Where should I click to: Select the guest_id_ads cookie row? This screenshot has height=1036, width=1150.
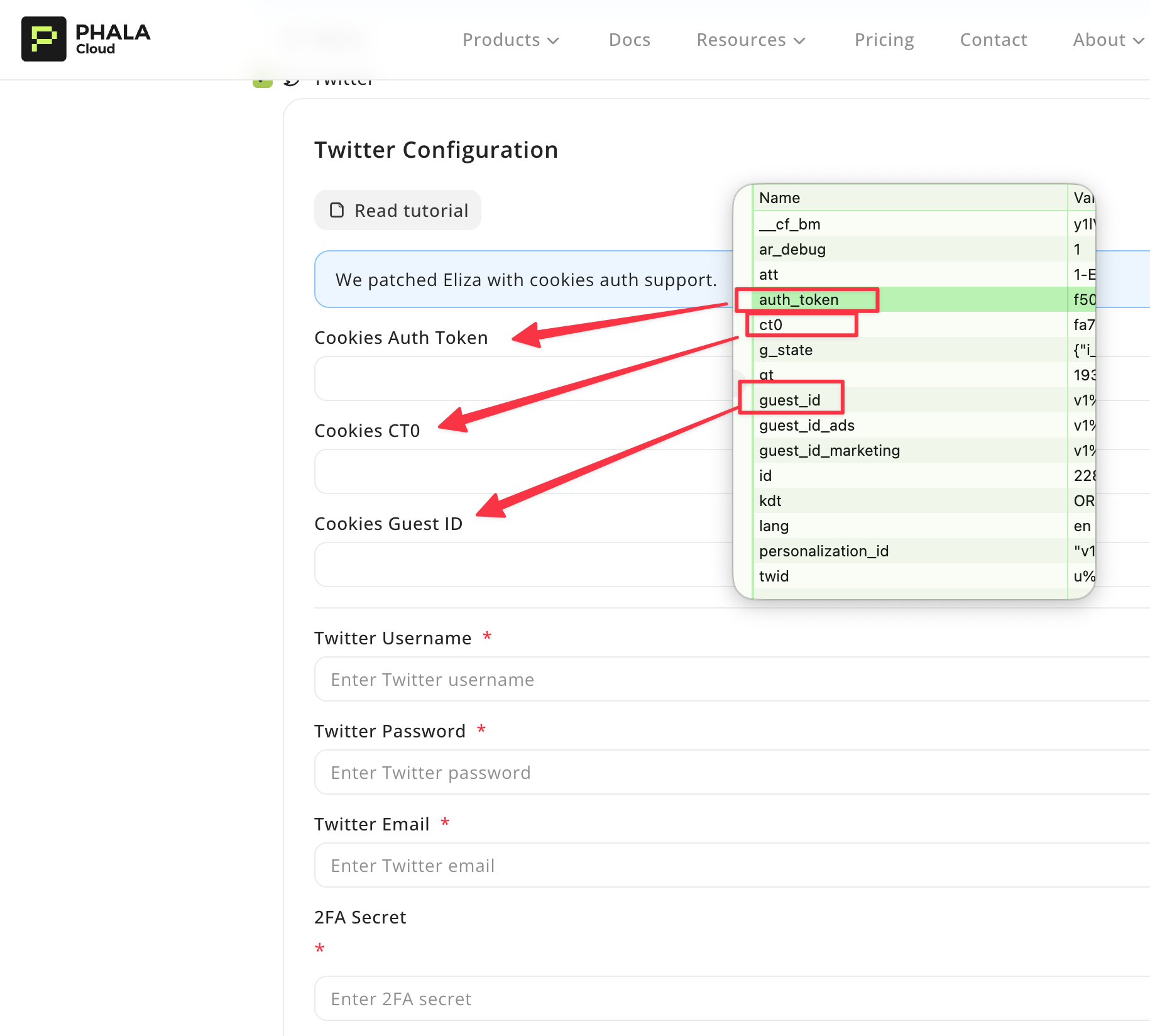pos(924,426)
